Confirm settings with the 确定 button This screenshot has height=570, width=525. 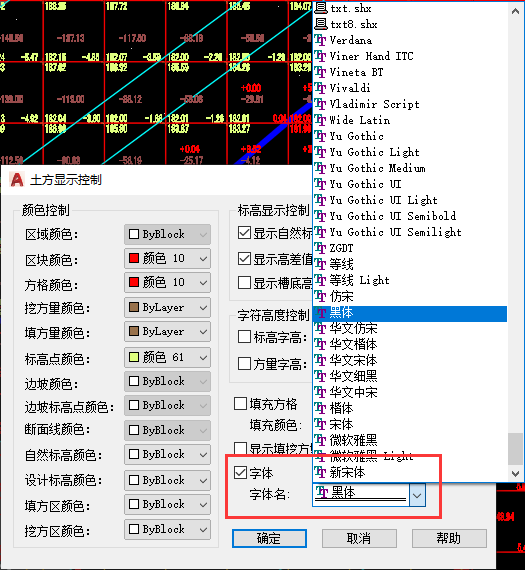269,538
